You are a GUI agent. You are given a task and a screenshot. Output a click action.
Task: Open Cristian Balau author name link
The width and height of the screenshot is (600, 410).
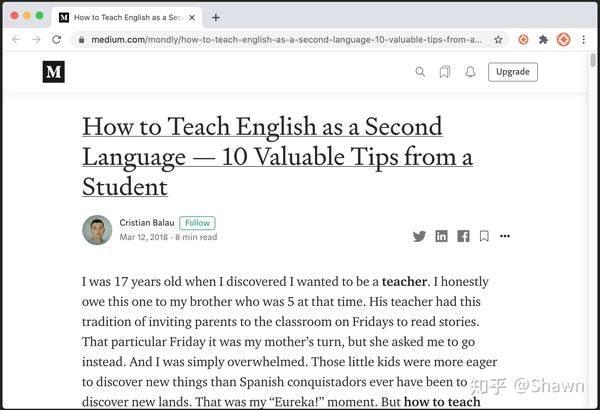147,222
